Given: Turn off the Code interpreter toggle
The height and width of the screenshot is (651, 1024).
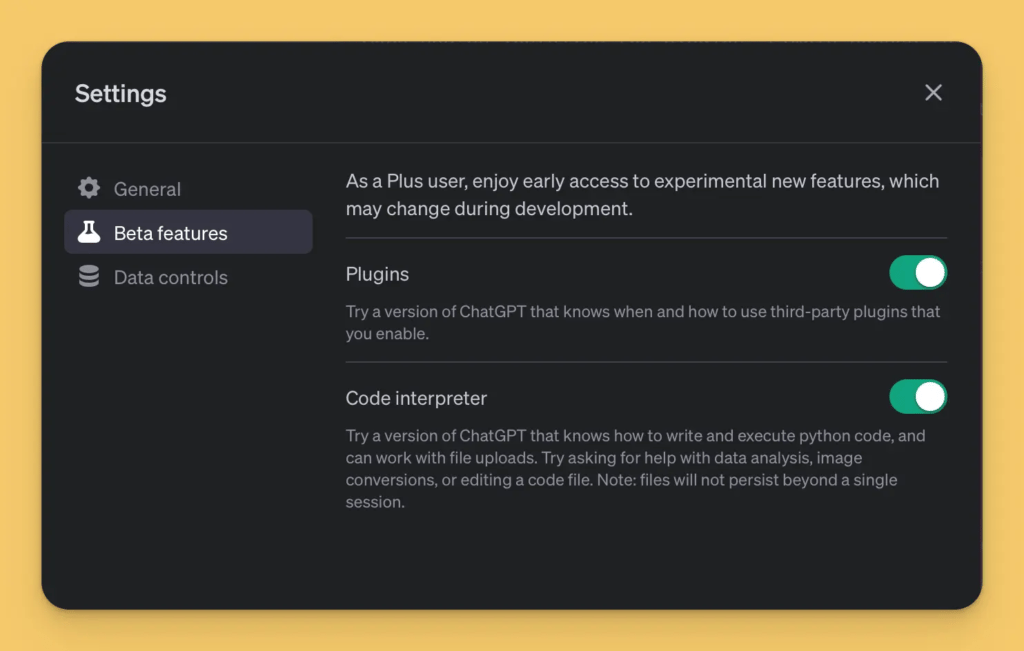Looking at the screenshot, I should point(918,397).
